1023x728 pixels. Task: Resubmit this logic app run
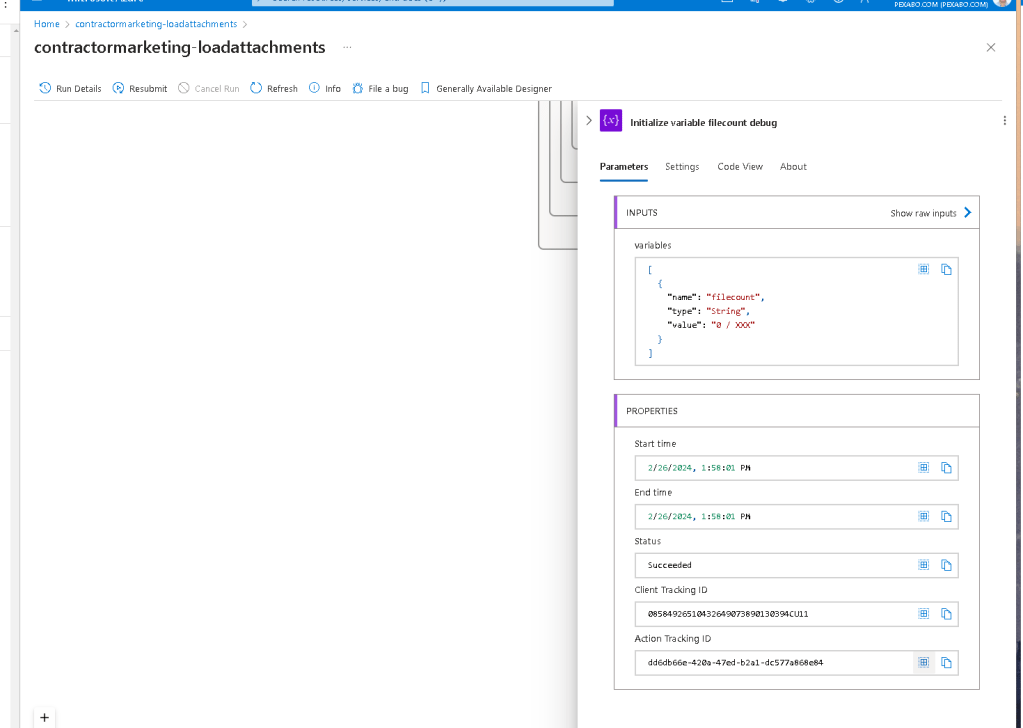pos(140,88)
